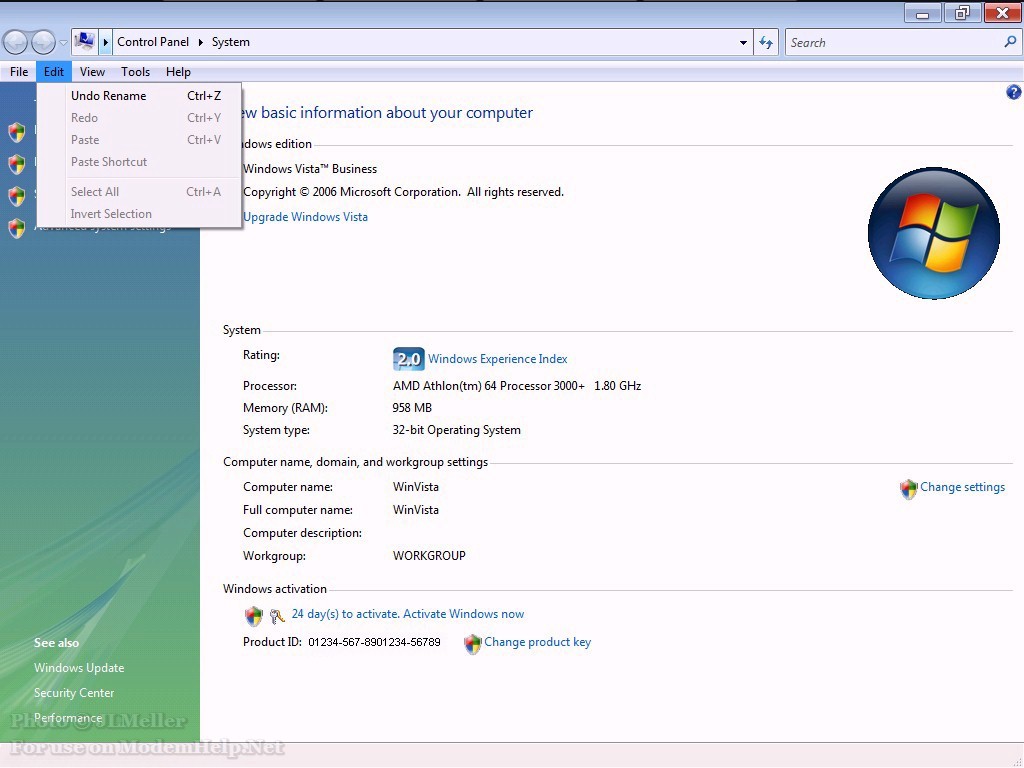Open the View menu

coord(92,72)
